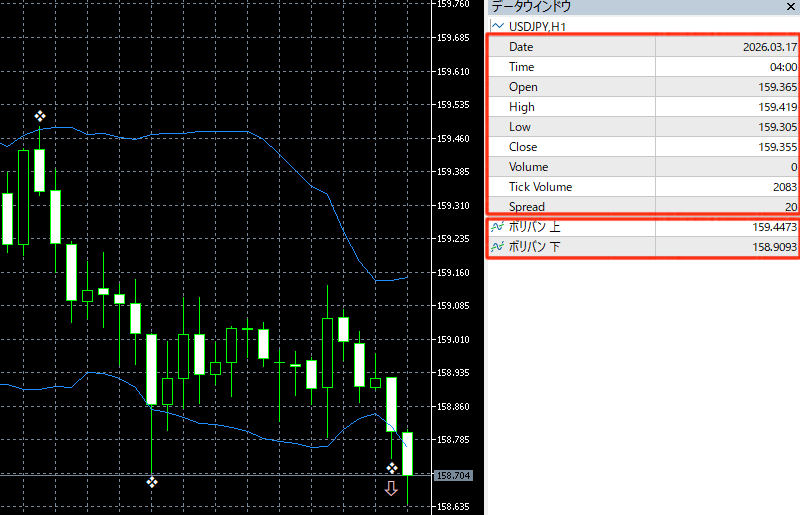
Task: Click the Low price value 159.305
Action: (x=777, y=127)
